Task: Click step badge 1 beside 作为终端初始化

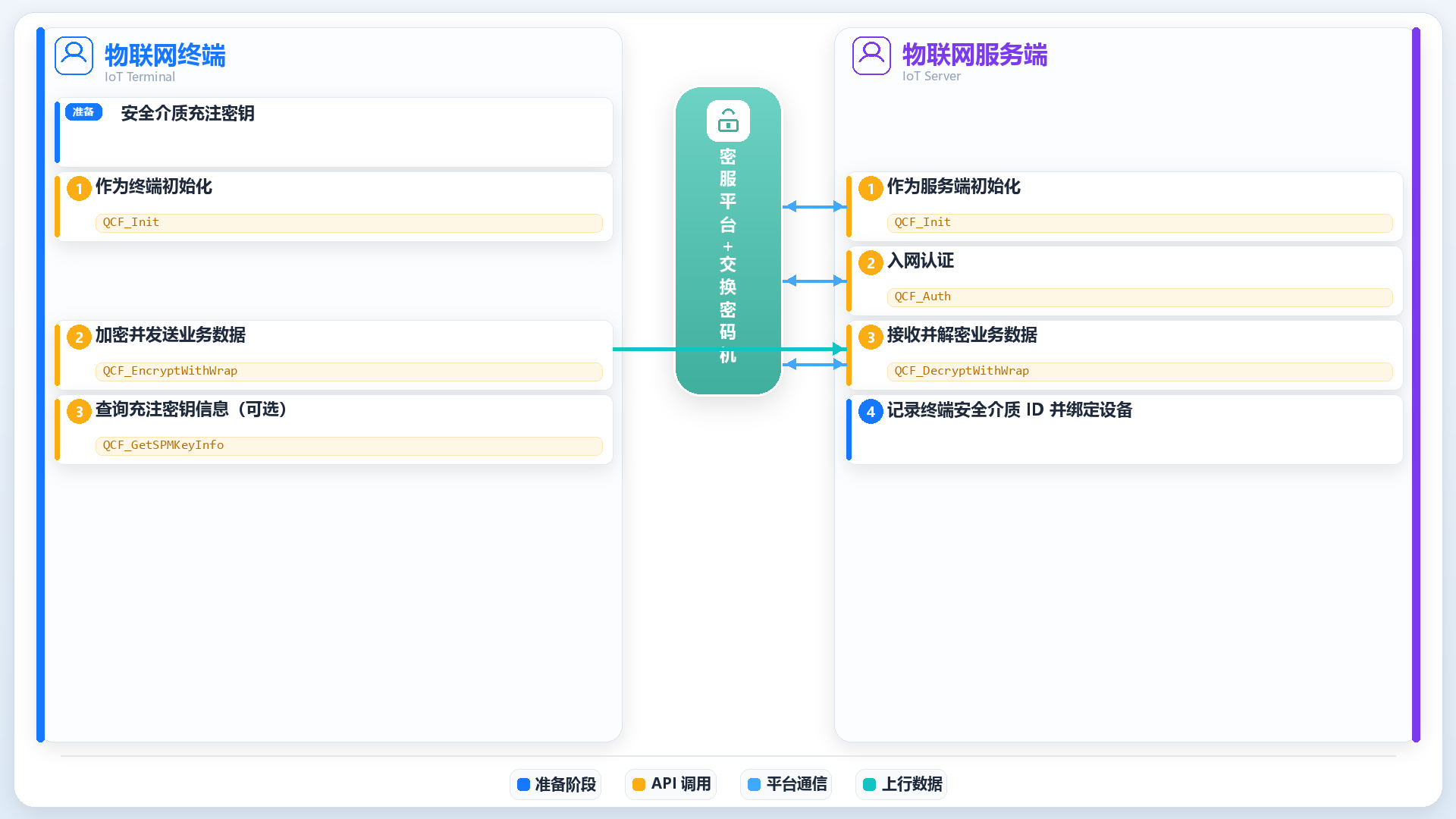Action: (79, 188)
